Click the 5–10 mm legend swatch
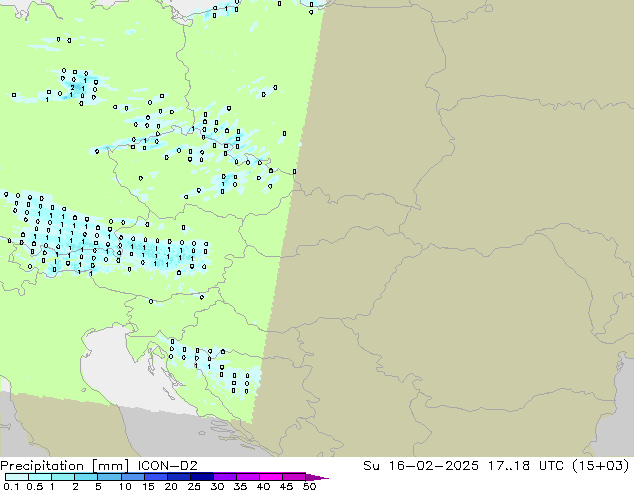Image resolution: width=634 pixels, height=490 pixels. tap(109, 477)
